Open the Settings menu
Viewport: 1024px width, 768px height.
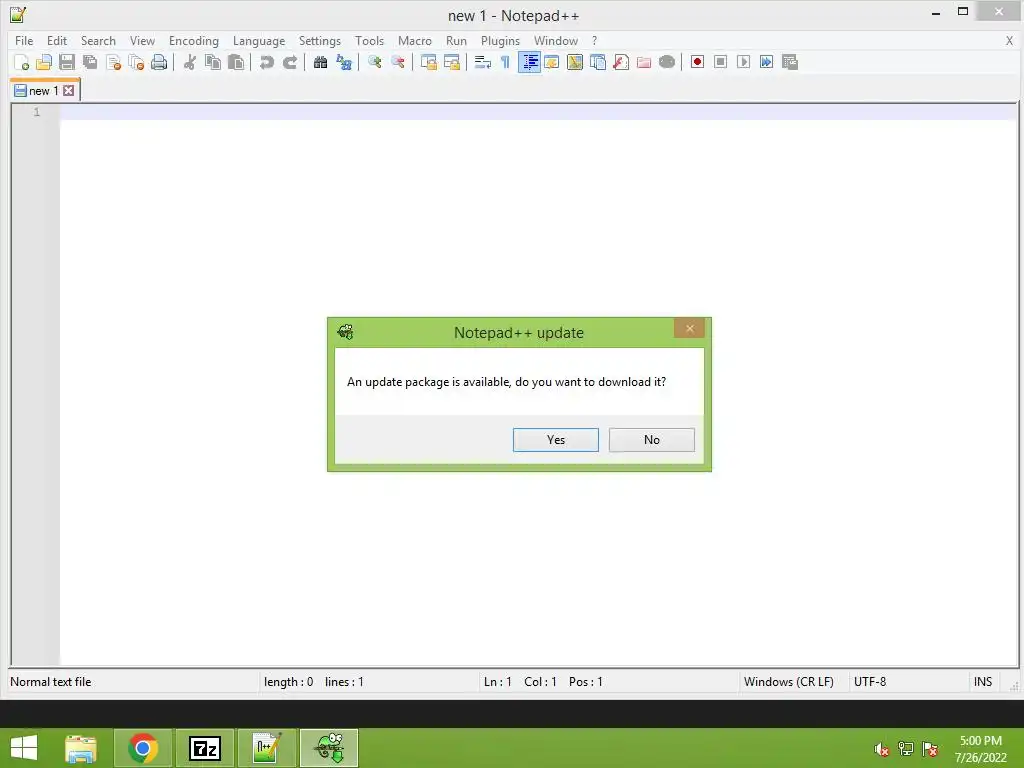319,40
